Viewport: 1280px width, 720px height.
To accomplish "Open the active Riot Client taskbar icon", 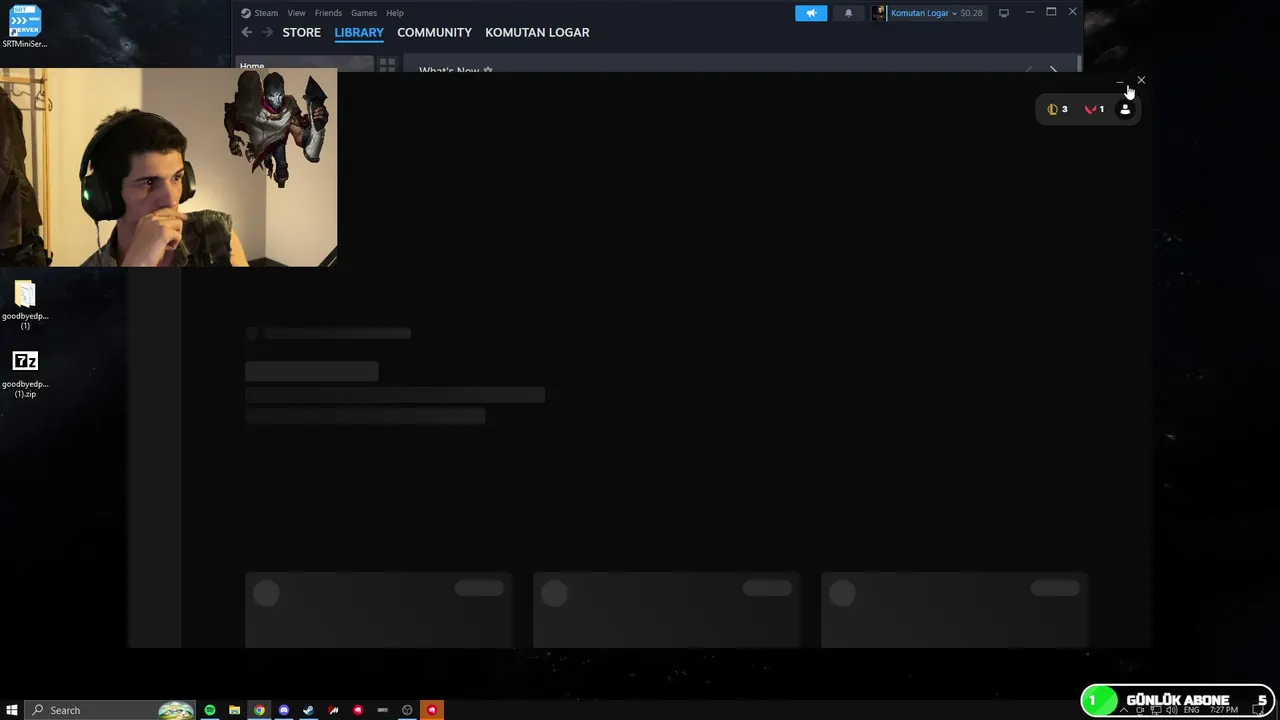I will point(432,710).
